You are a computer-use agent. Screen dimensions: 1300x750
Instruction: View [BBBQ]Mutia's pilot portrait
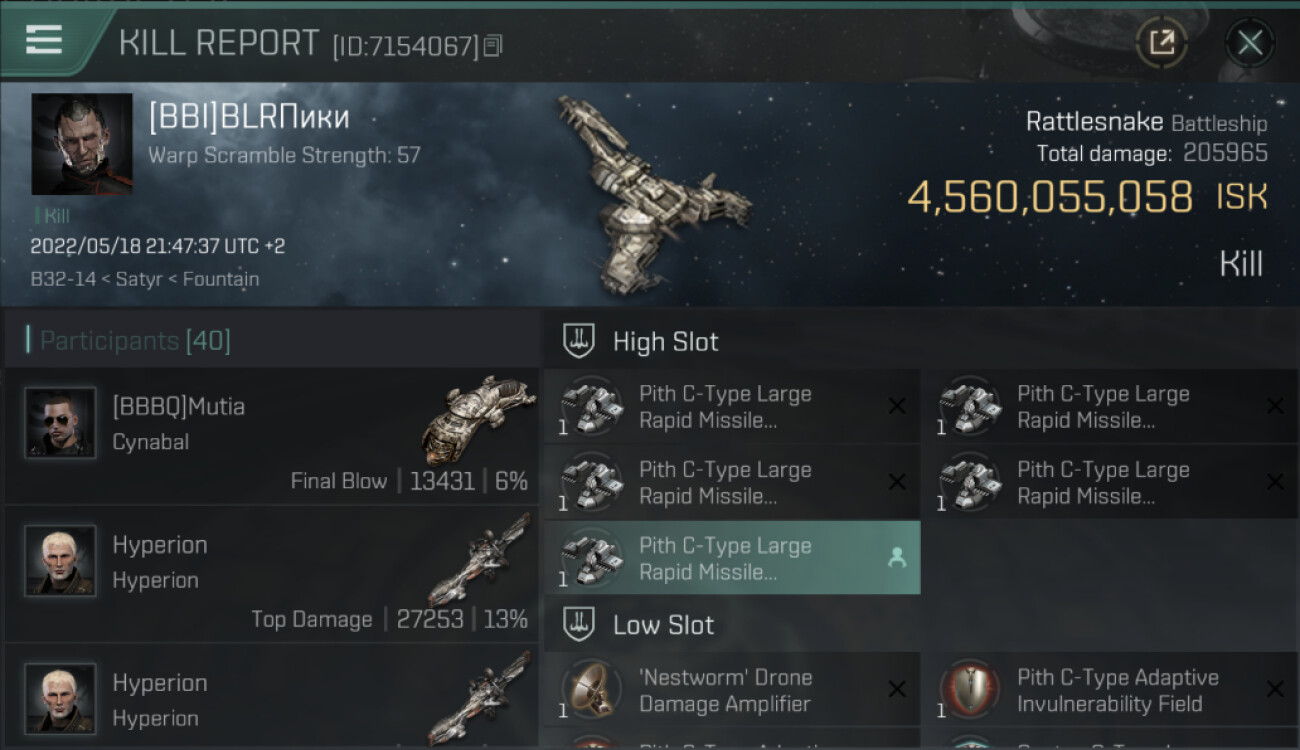[x=61, y=422]
